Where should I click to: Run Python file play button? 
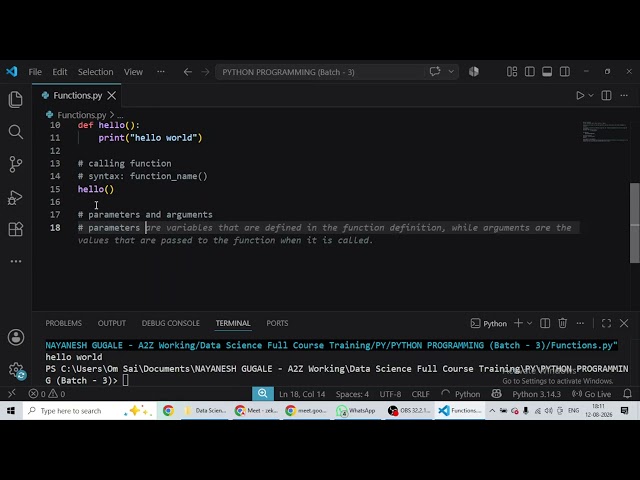tap(580, 96)
